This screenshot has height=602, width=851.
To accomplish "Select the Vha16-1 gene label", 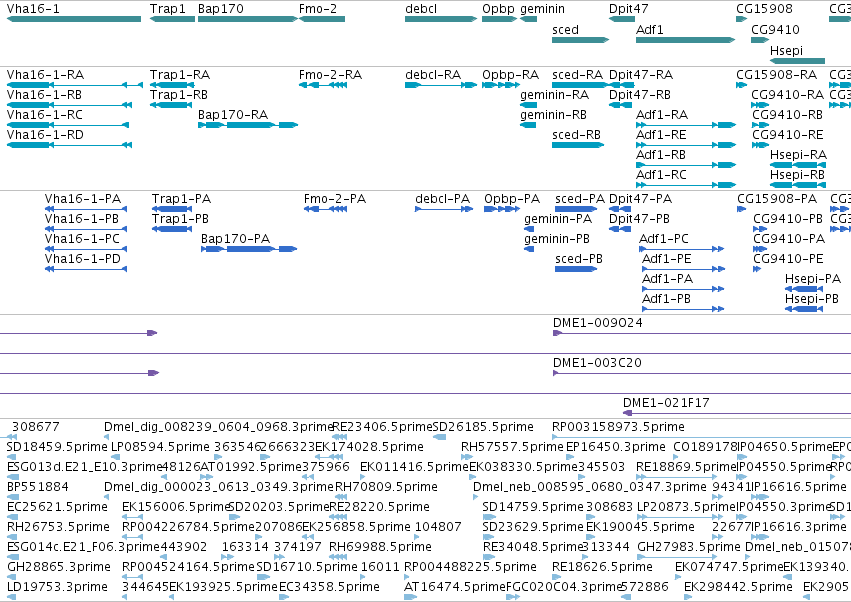I will click(x=33, y=9).
